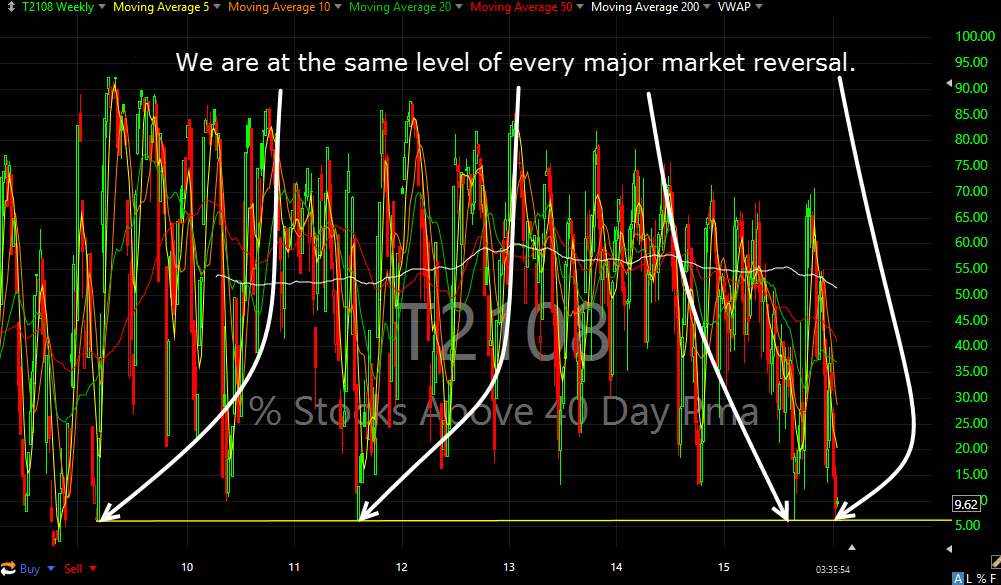1001x585 pixels.
Task: Click the left-pointing triangle near the price axis
Action: [x=949, y=548]
